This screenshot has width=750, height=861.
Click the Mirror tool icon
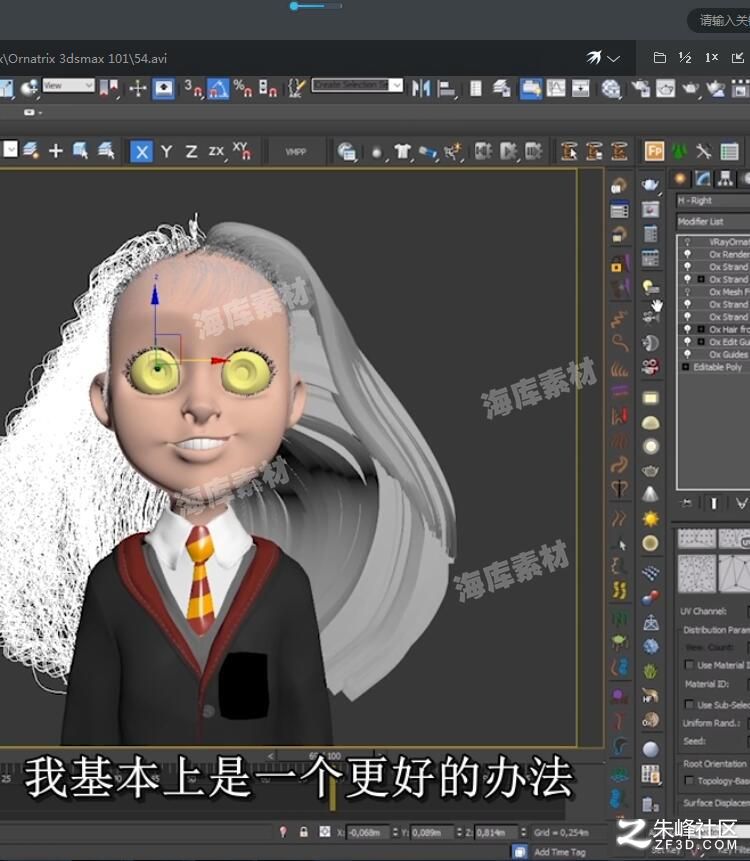421,88
